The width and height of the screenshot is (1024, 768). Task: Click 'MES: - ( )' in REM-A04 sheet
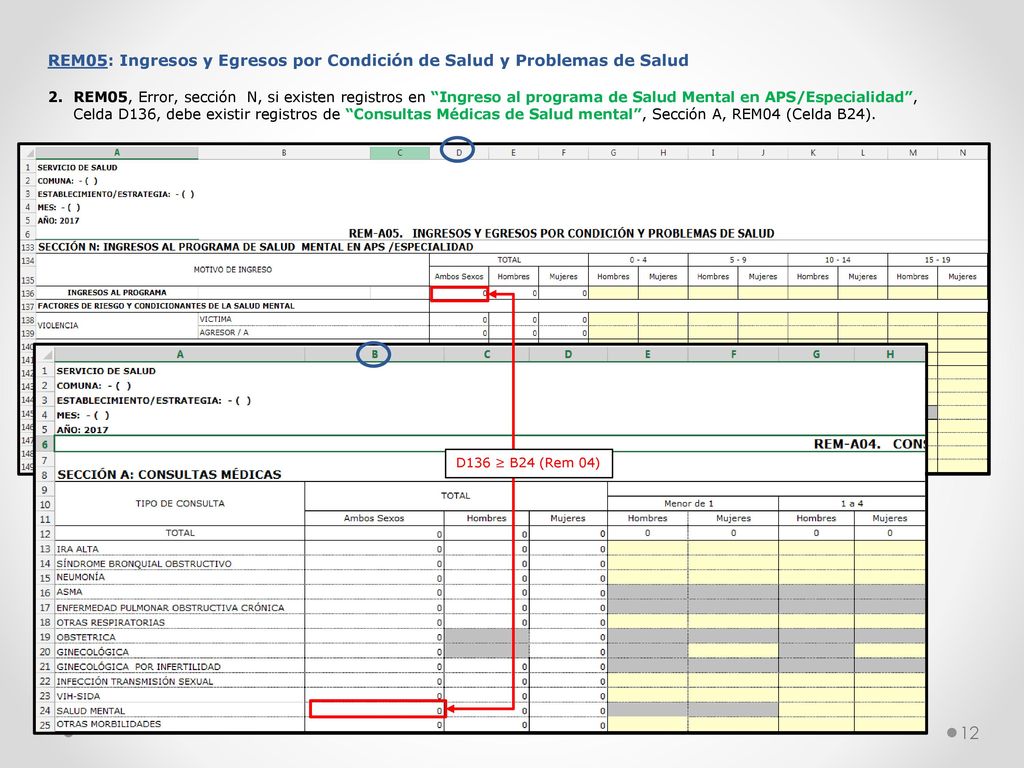[x=83, y=415]
